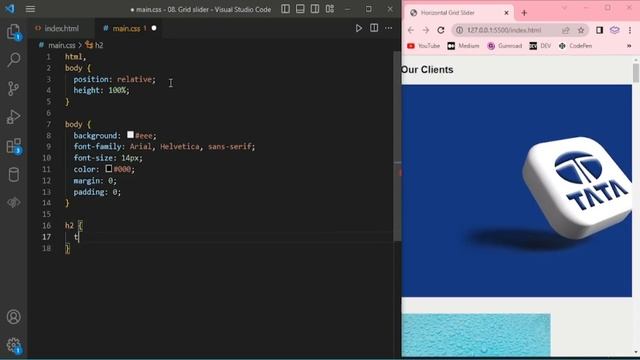Split the editor to the right

point(374,28)
